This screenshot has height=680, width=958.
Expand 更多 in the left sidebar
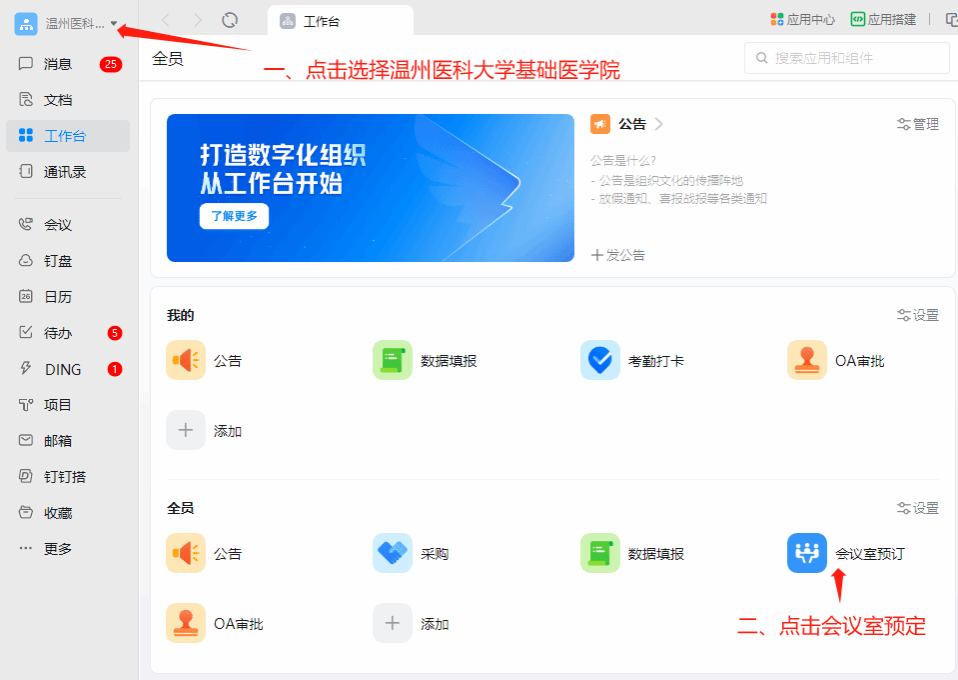[58, 549]
